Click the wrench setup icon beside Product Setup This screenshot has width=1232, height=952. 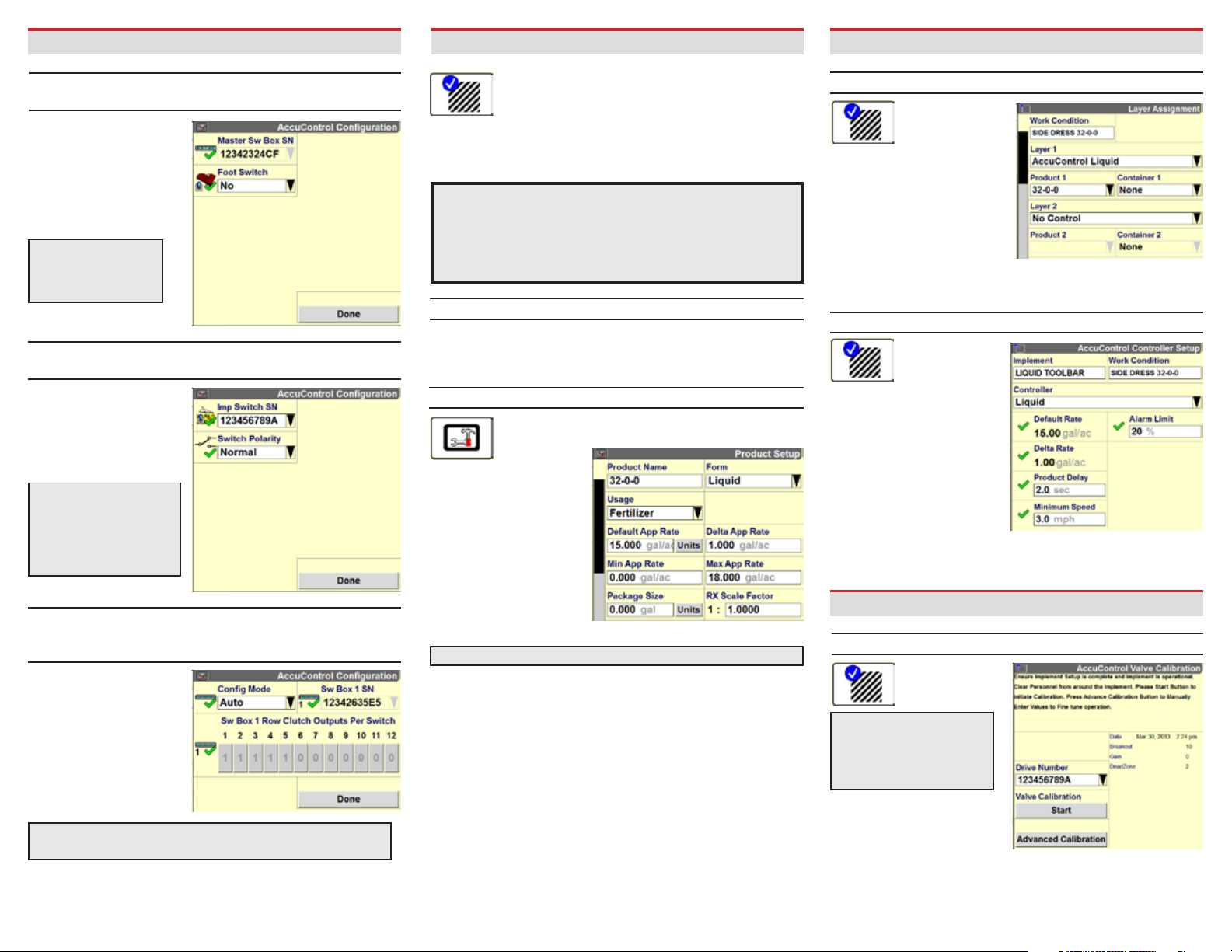pos(462,438)
